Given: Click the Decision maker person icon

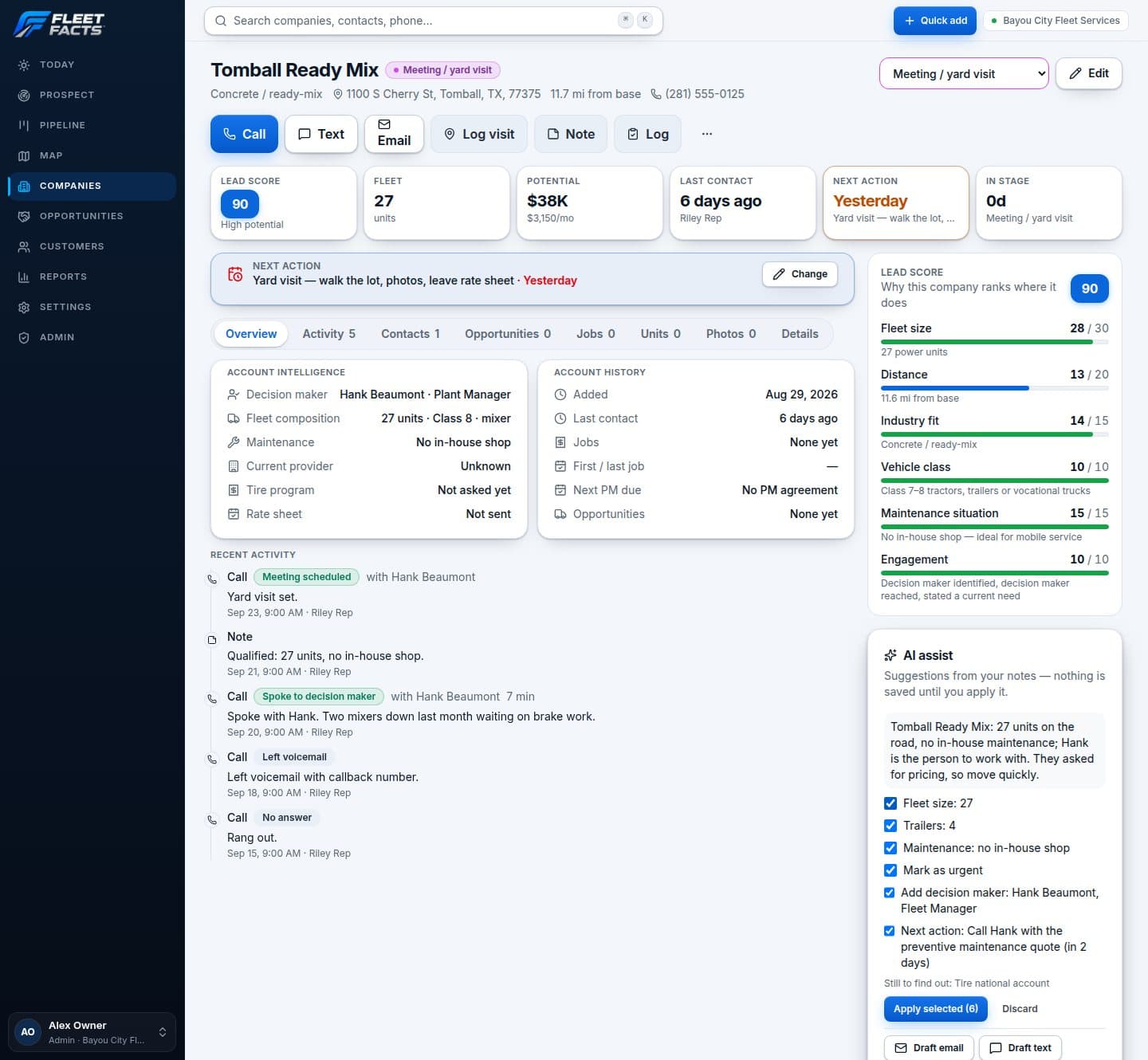Looking at the screenshot, I should point(234,395).
